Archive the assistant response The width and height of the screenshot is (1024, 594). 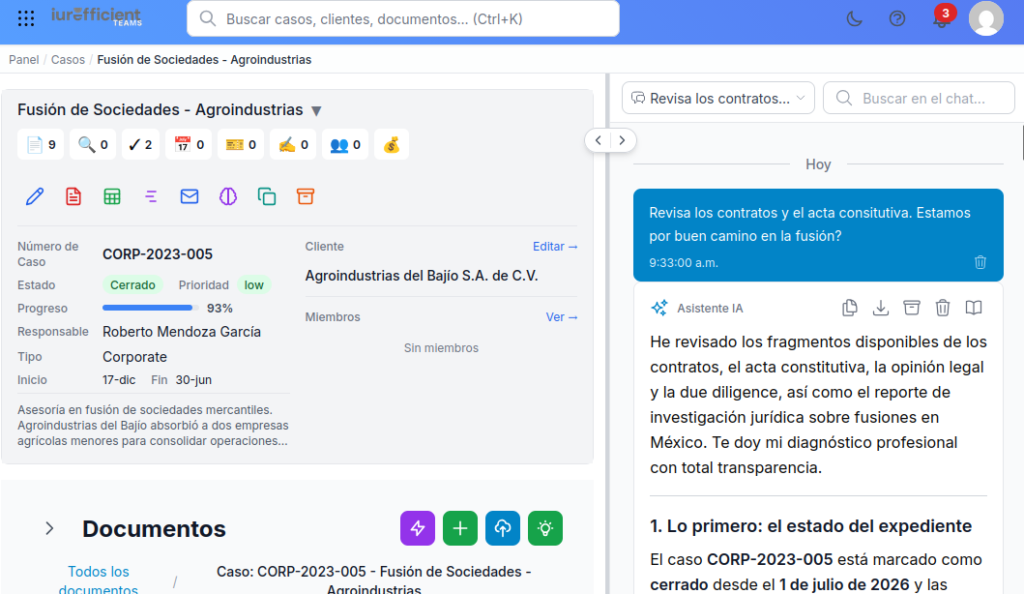click(x=912, y=307)
